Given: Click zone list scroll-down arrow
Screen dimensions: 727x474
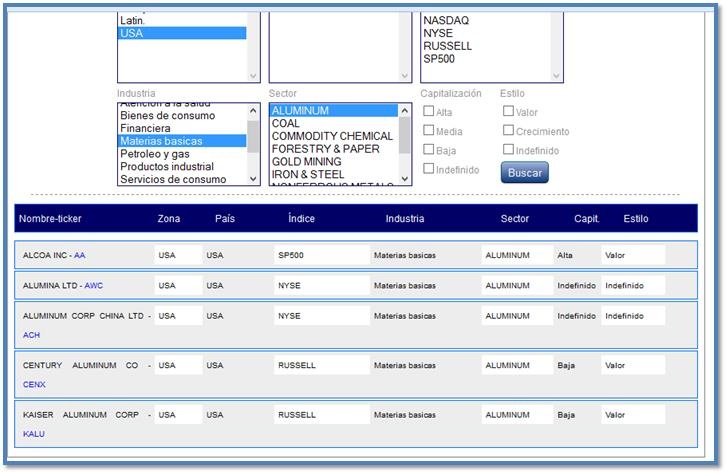Looking at the screenshot, I should pos(253,76).
